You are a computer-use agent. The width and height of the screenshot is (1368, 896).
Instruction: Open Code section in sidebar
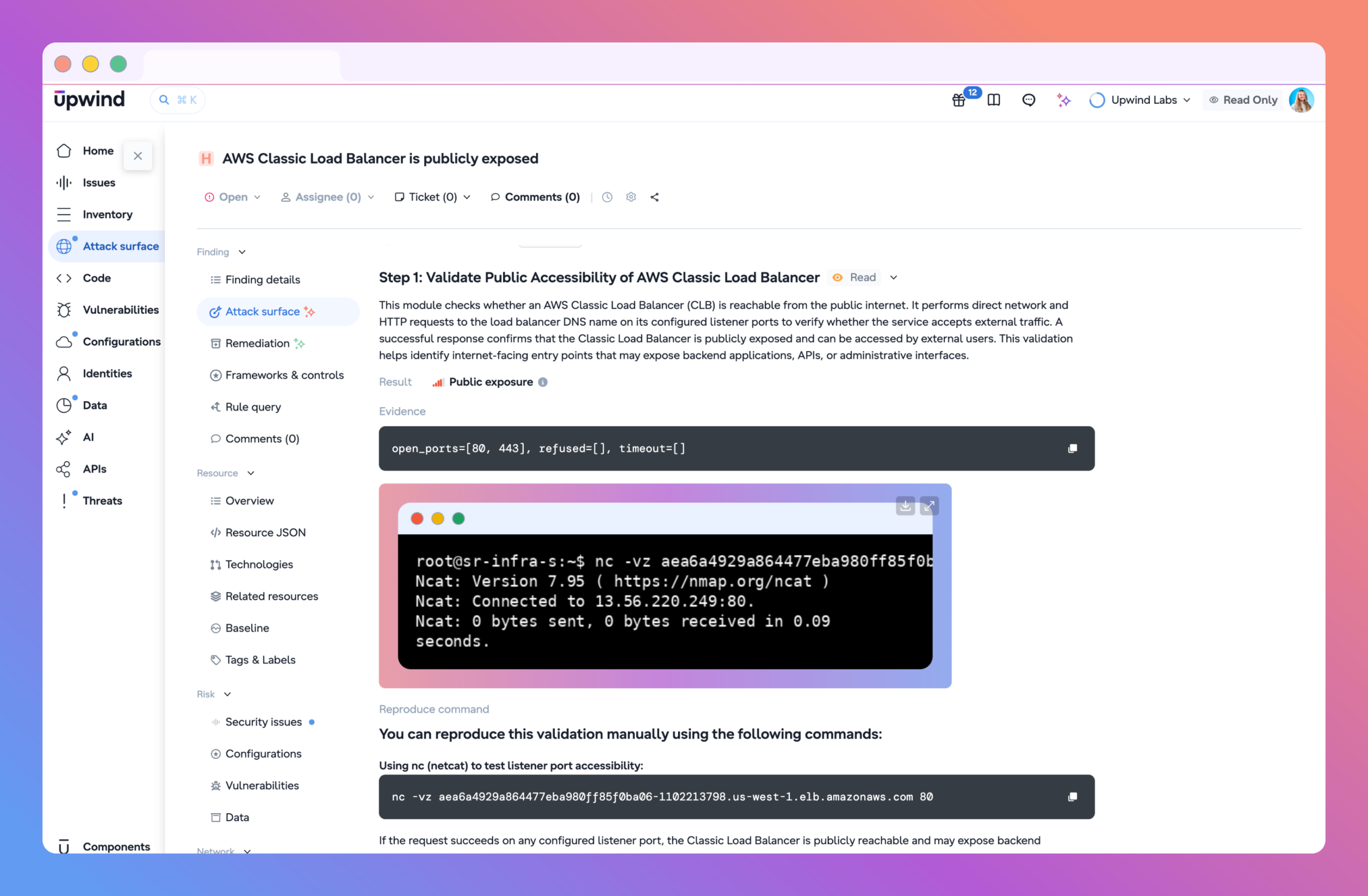pos(84,278)
